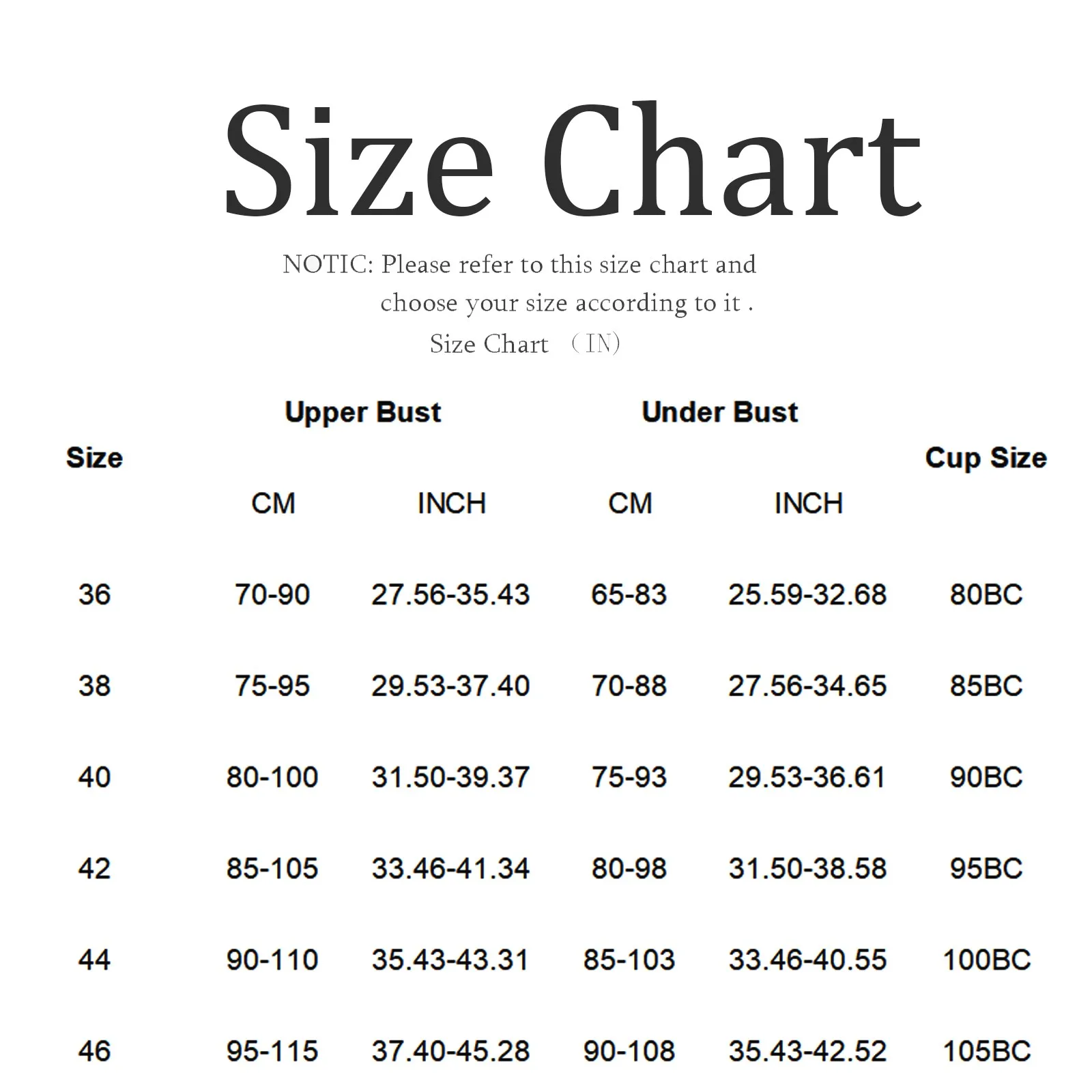The width and height of the screenshot is (1092, 1092).
Task: Click the INCH label under Upper Bust
Action: coord(451,504)
